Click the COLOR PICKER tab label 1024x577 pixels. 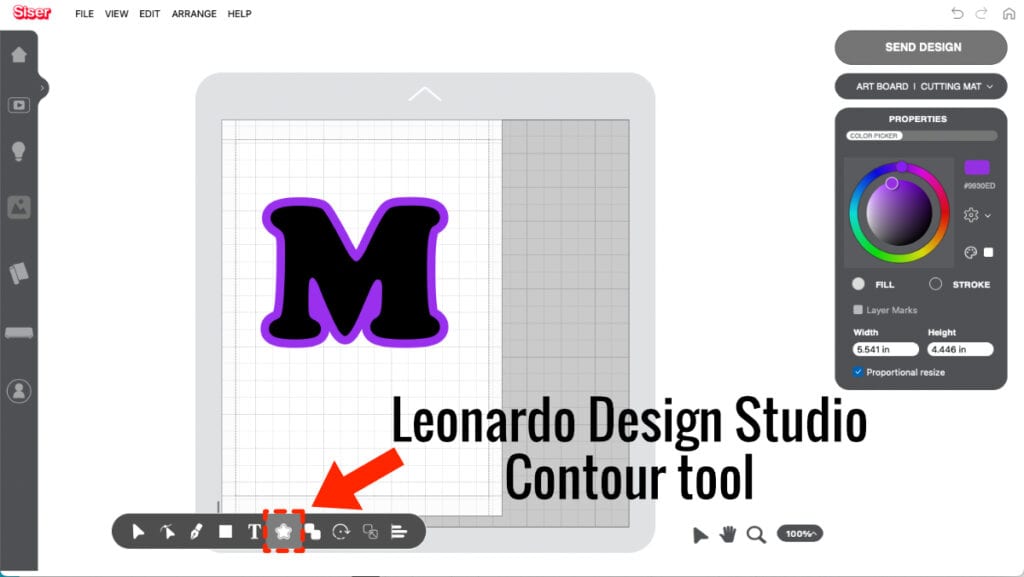tap(874, 136)
